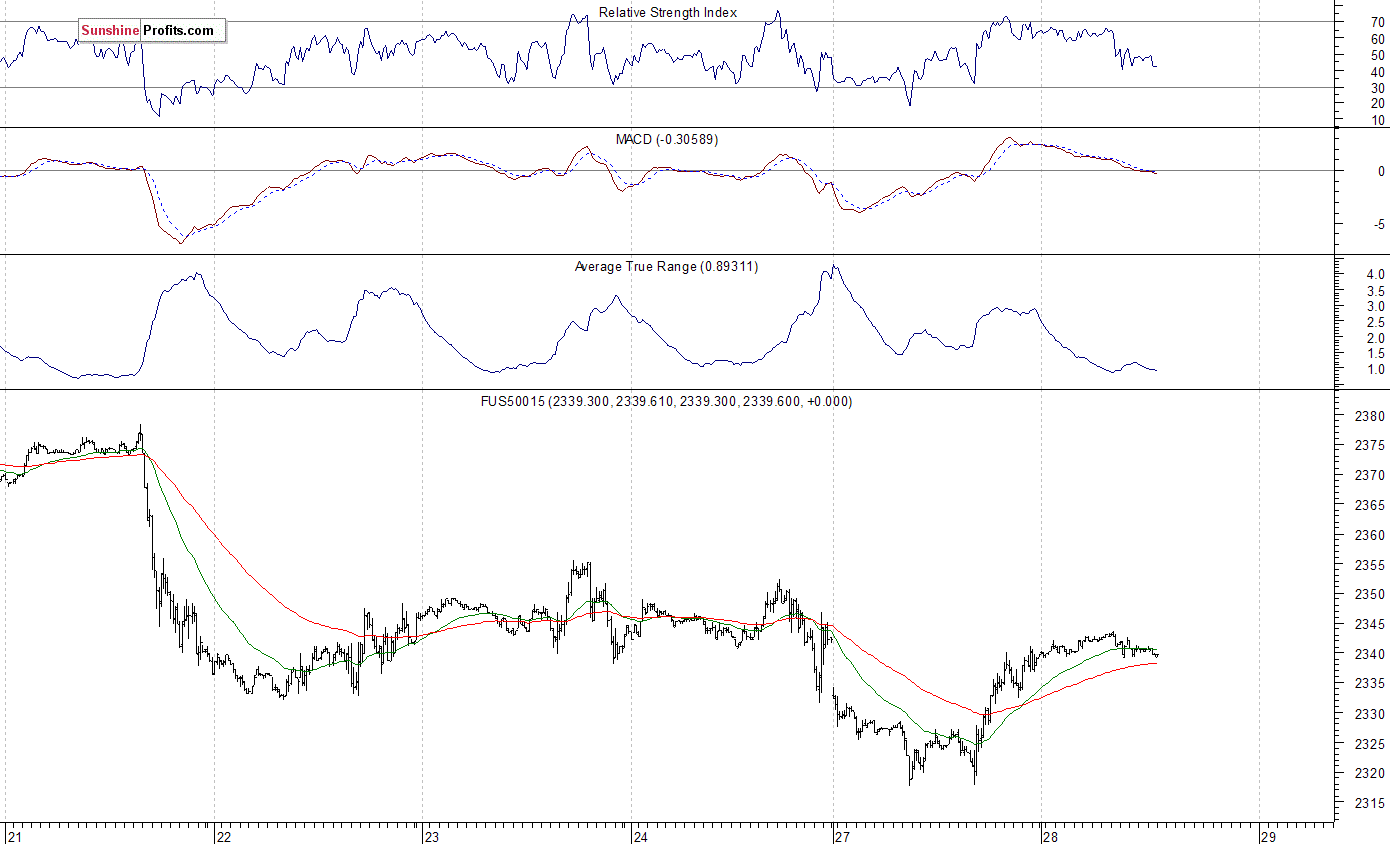Click the RSI 30 axis label
The image size is (1390, 844).
click(1378, 88)
